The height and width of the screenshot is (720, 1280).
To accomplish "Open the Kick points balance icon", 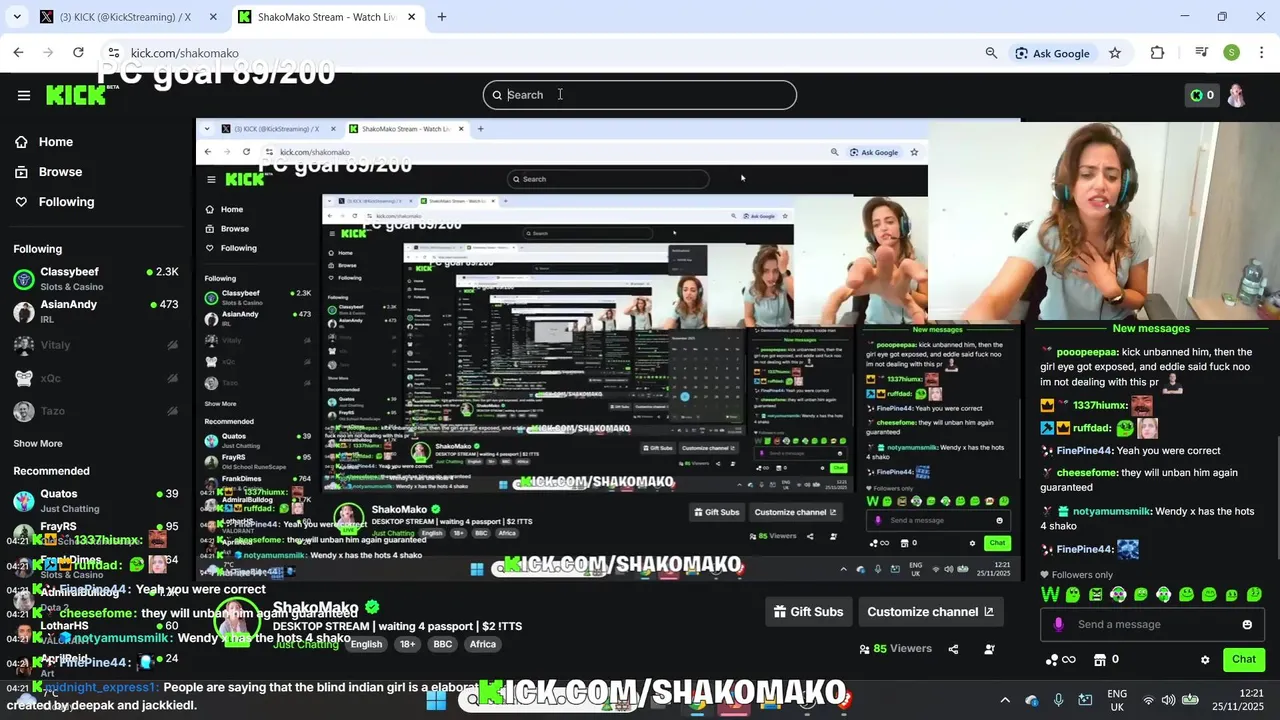I will pyautogui.click(x=1202, y=95).
